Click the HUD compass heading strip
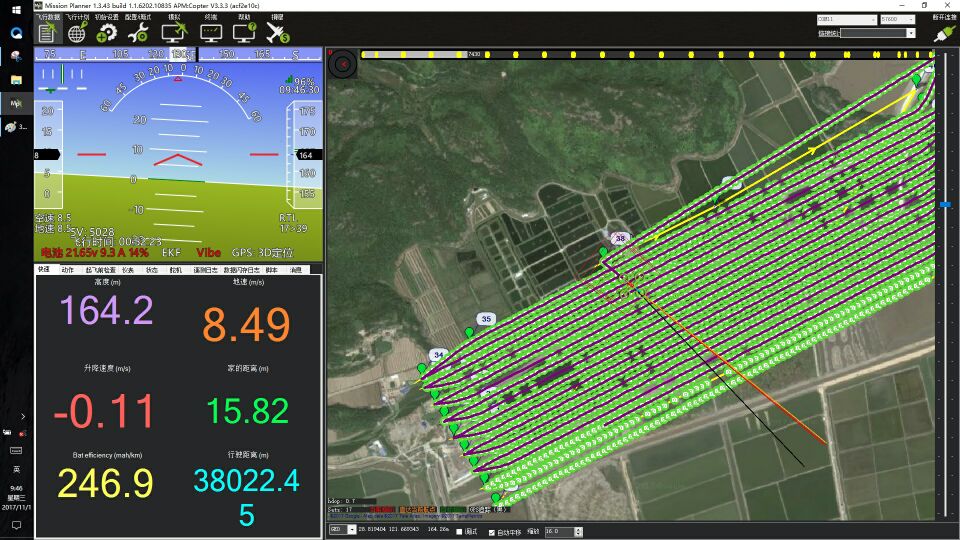The image size is (960, 540). coord(178,54)
